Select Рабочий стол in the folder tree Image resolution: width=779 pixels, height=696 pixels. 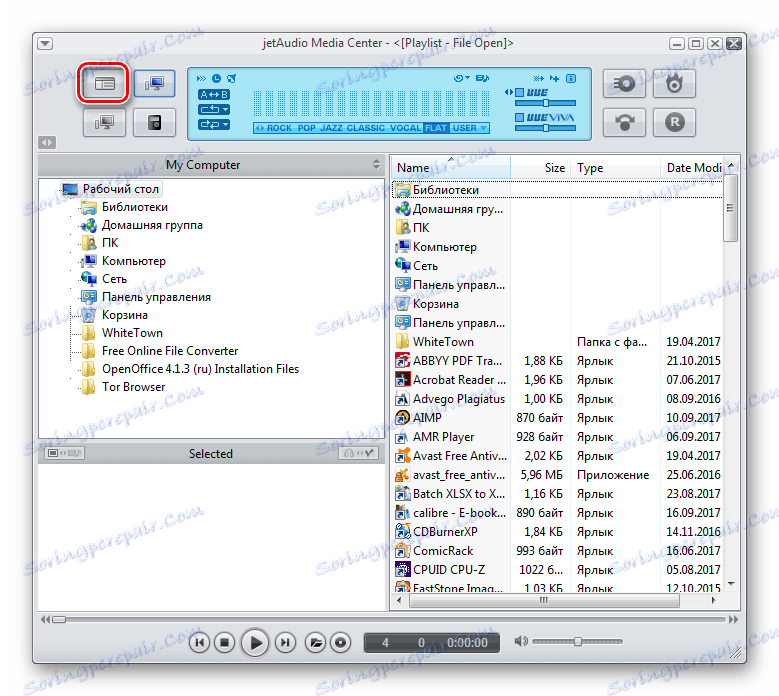[x=121, y=189]
